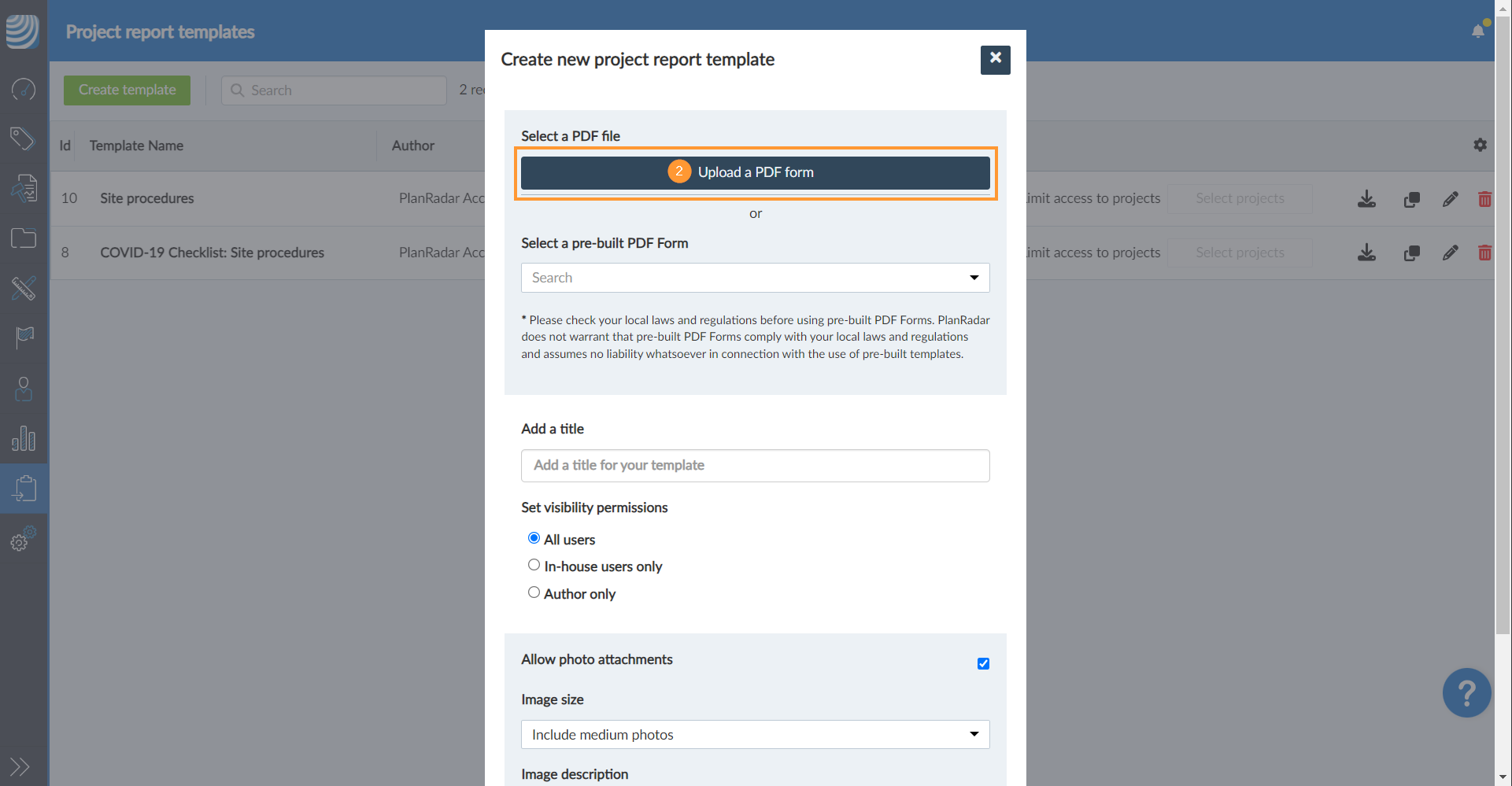Choose Author only visibility permission

click(x=534, y=592)
